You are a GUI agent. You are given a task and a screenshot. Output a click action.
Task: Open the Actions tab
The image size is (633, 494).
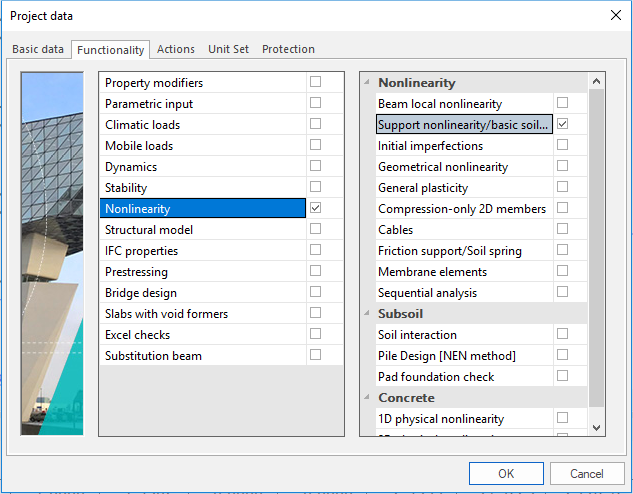point(176,49)
